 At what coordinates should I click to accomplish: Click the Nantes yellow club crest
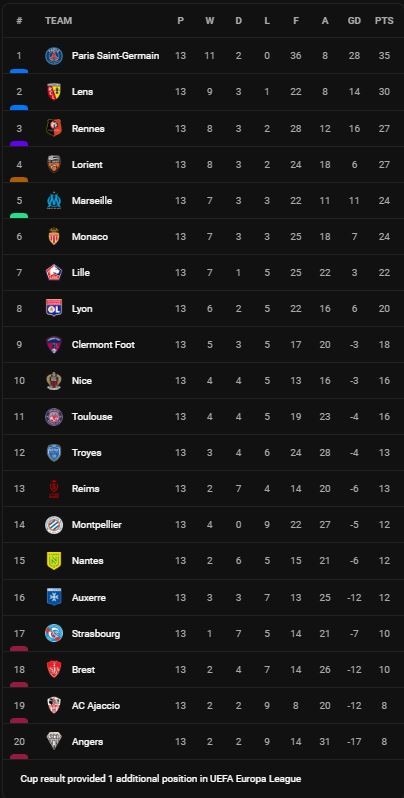54,560
